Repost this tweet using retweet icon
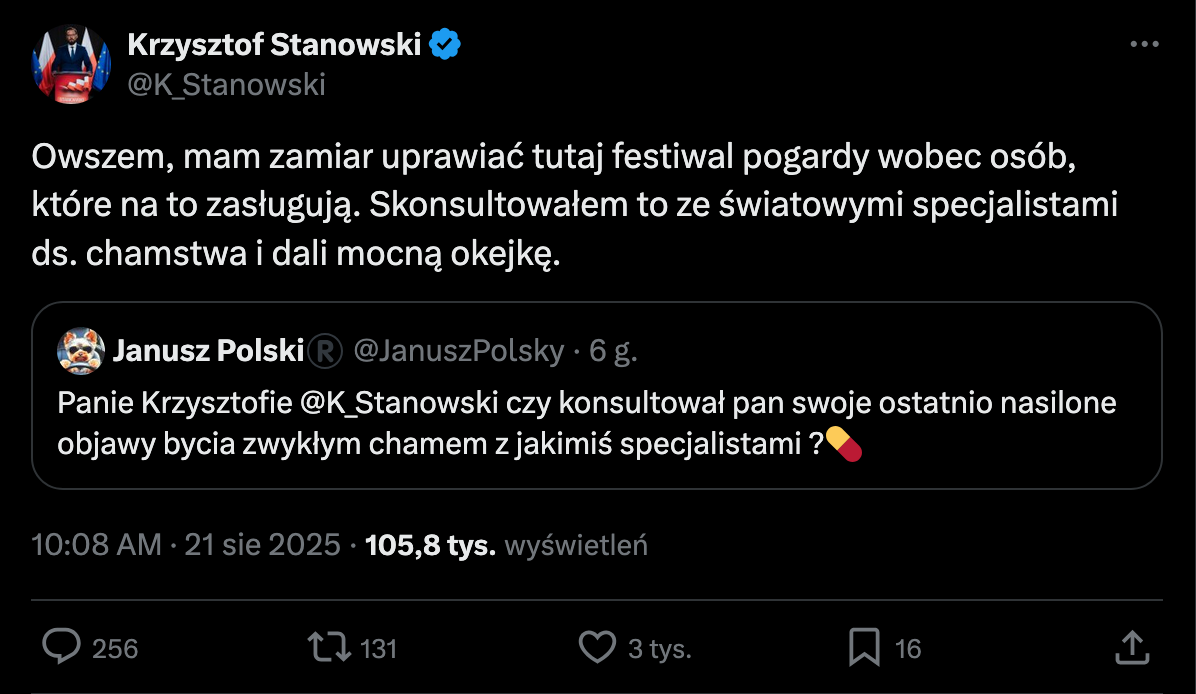Image resolution: width=1196 pixels, height=694 pixels. [330, 648]
